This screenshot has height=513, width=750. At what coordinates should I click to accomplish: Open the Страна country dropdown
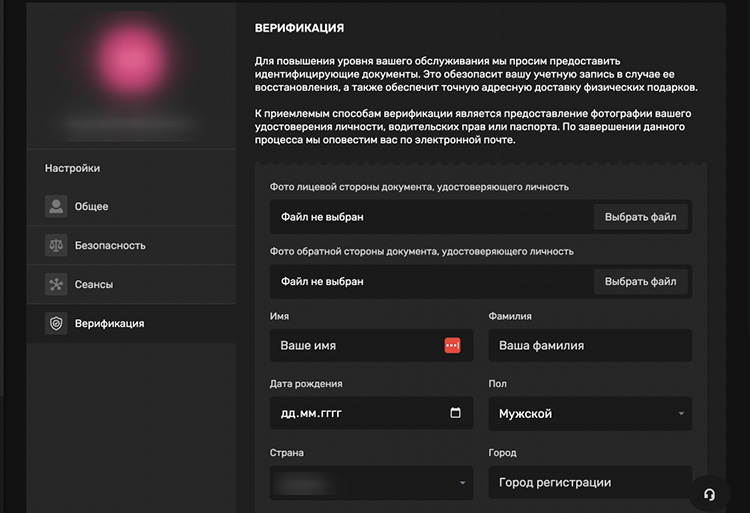(371, 483)
